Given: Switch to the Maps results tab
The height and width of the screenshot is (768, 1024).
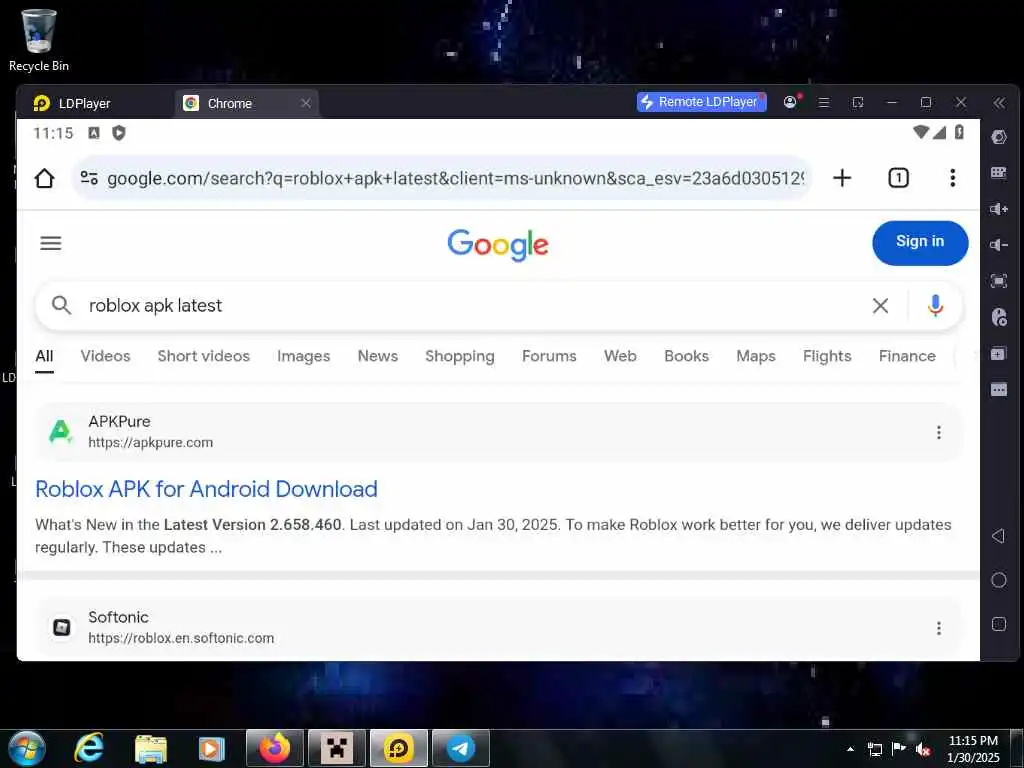Looking at the screenshot, I should 756,356.
